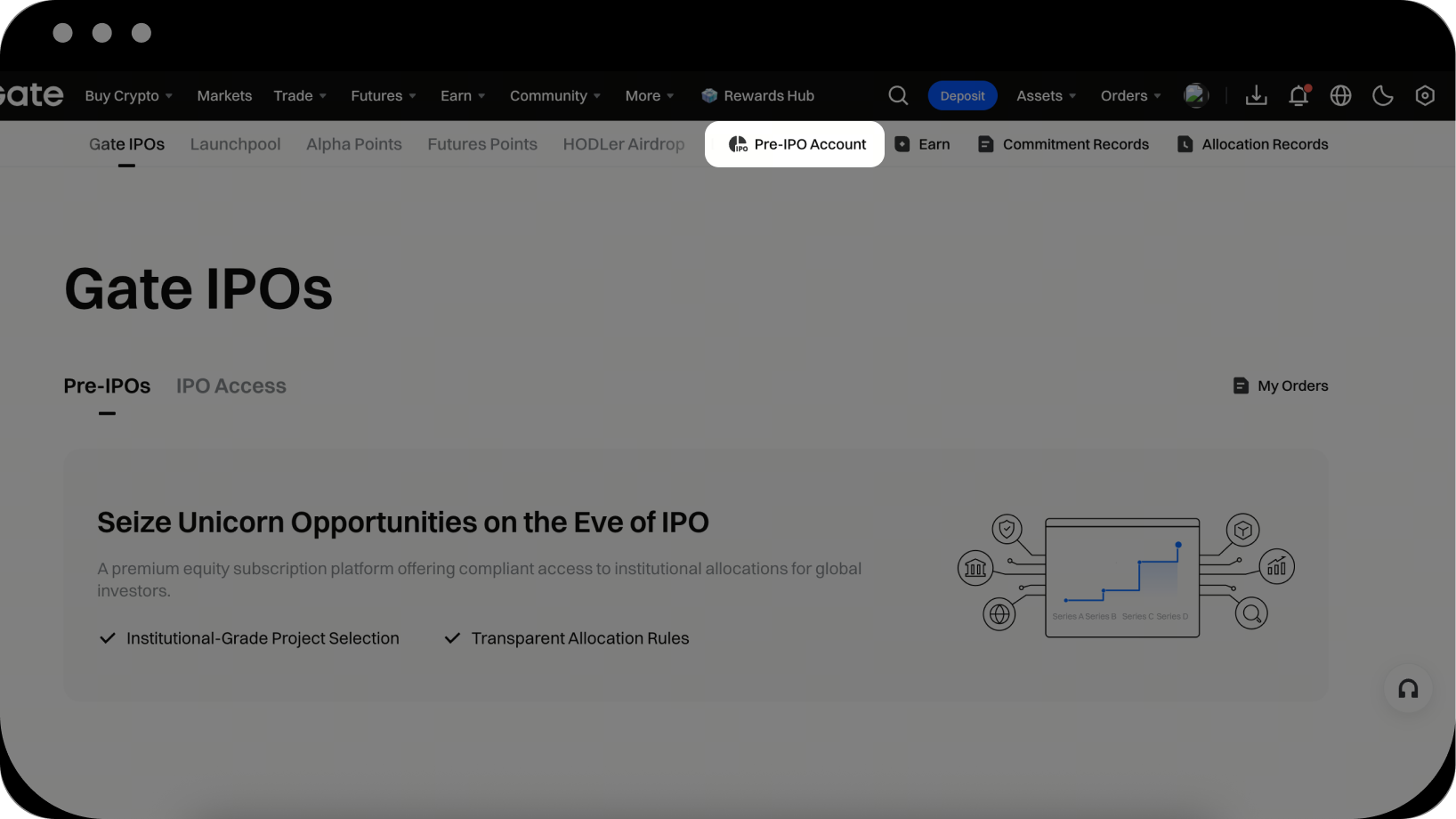The height and width of the screenshot is (819, 1456).
Task: Expand the Assets dropdown
Action: [x=1047, y=95]
